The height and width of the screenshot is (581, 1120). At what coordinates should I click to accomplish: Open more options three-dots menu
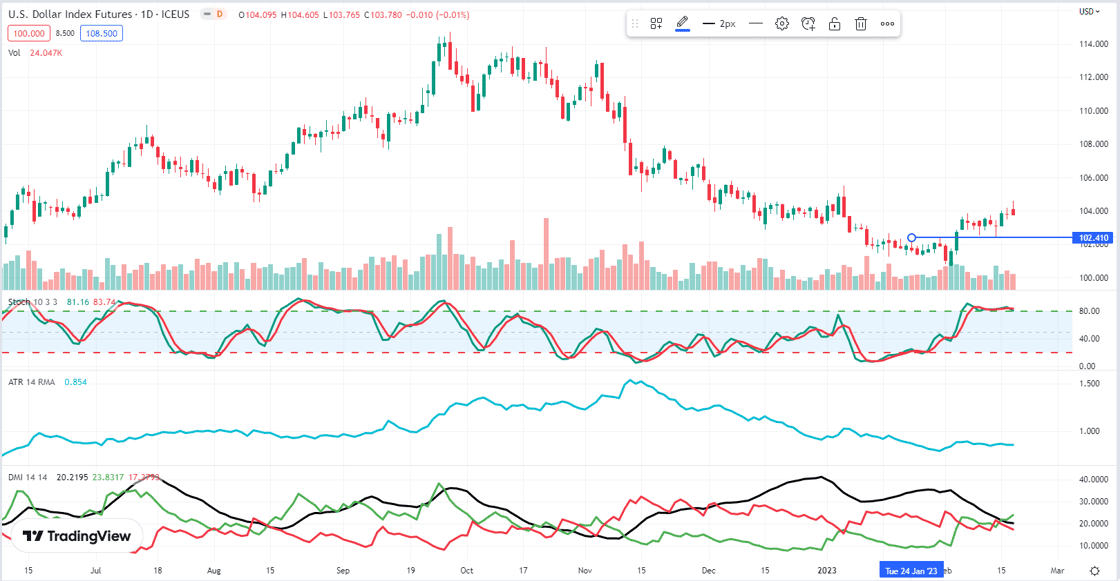click(887, 24)
